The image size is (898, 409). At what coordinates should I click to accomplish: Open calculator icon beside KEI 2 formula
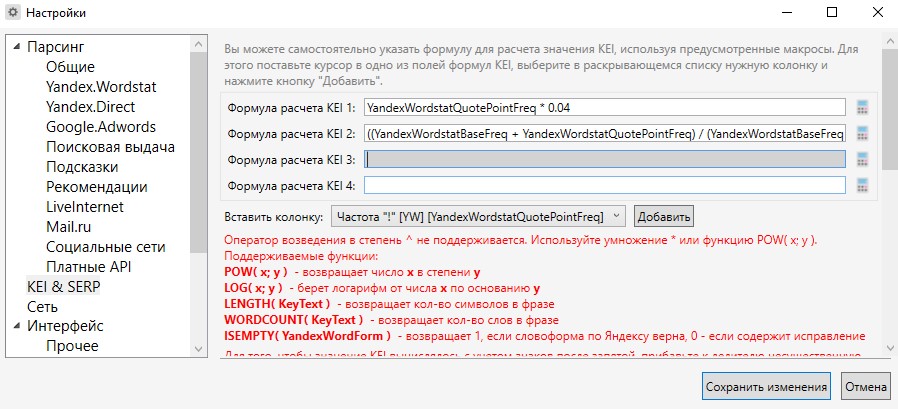(862, 133)
